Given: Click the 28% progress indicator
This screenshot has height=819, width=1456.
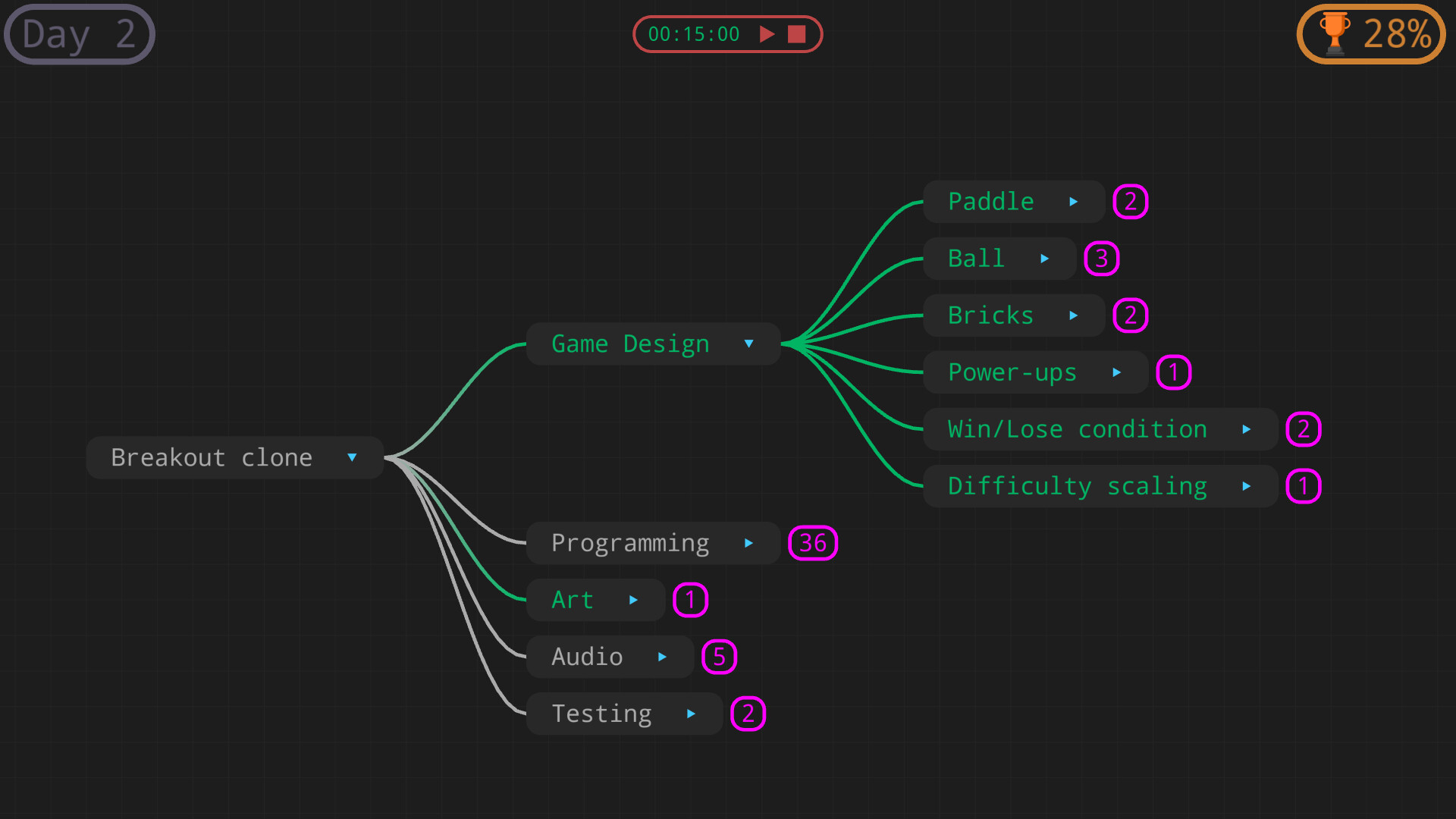Looking at the screenshot, I should click(1395, 33).
